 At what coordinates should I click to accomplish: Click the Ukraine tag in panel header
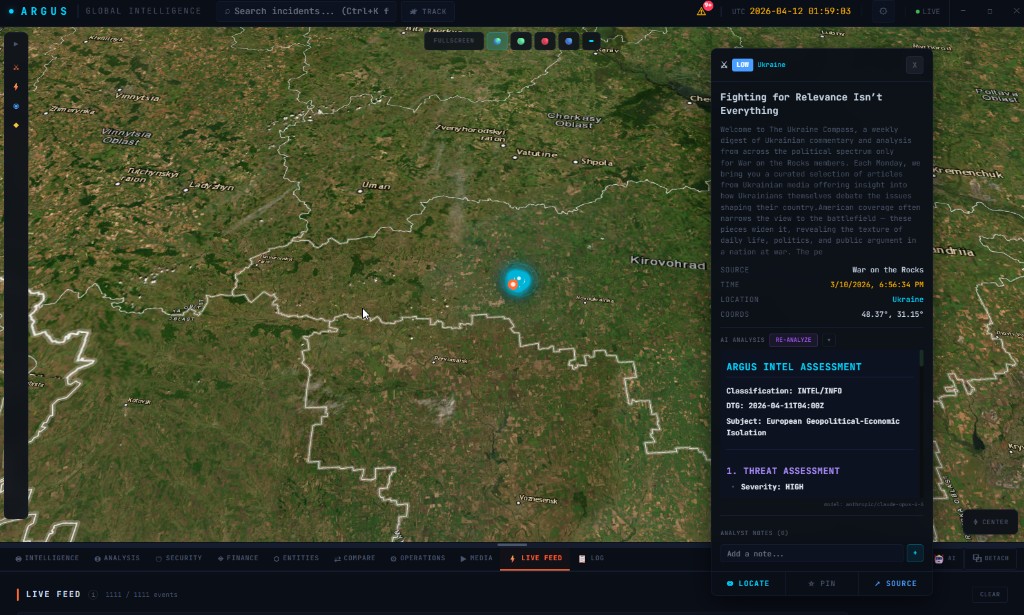coord(771,65)
